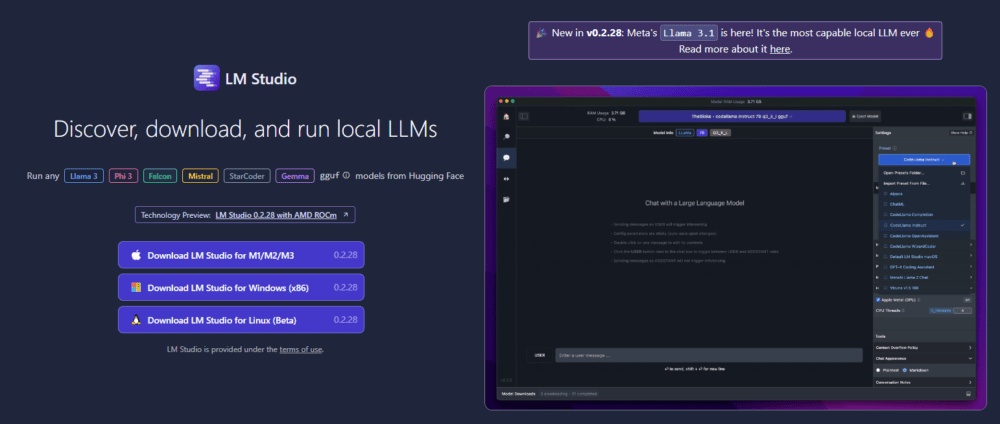Viewport: 1000px width, 424px height.
Task: Open the LM Studio 0.2.28 with AMD ROCm link
Action: (276, 215)
